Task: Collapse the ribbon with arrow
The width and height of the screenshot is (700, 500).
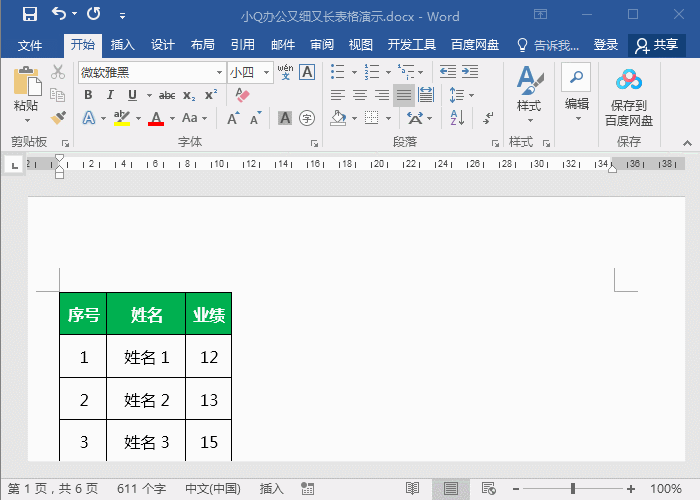Action: tap(688, 143)
